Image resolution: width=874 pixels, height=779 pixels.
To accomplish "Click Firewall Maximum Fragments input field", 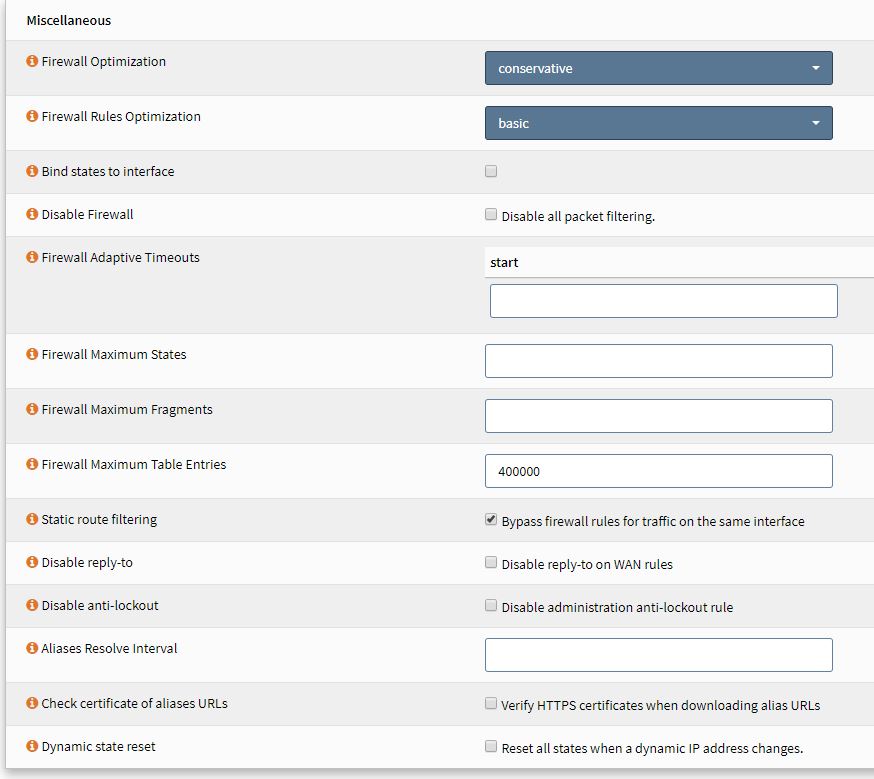I will click(x=658, y=416).
